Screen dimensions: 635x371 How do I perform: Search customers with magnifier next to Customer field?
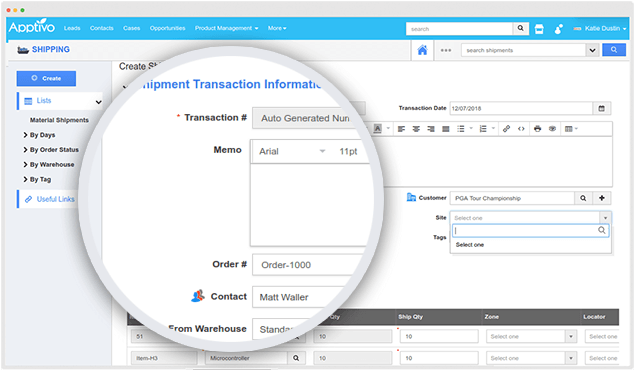point(583,198)
